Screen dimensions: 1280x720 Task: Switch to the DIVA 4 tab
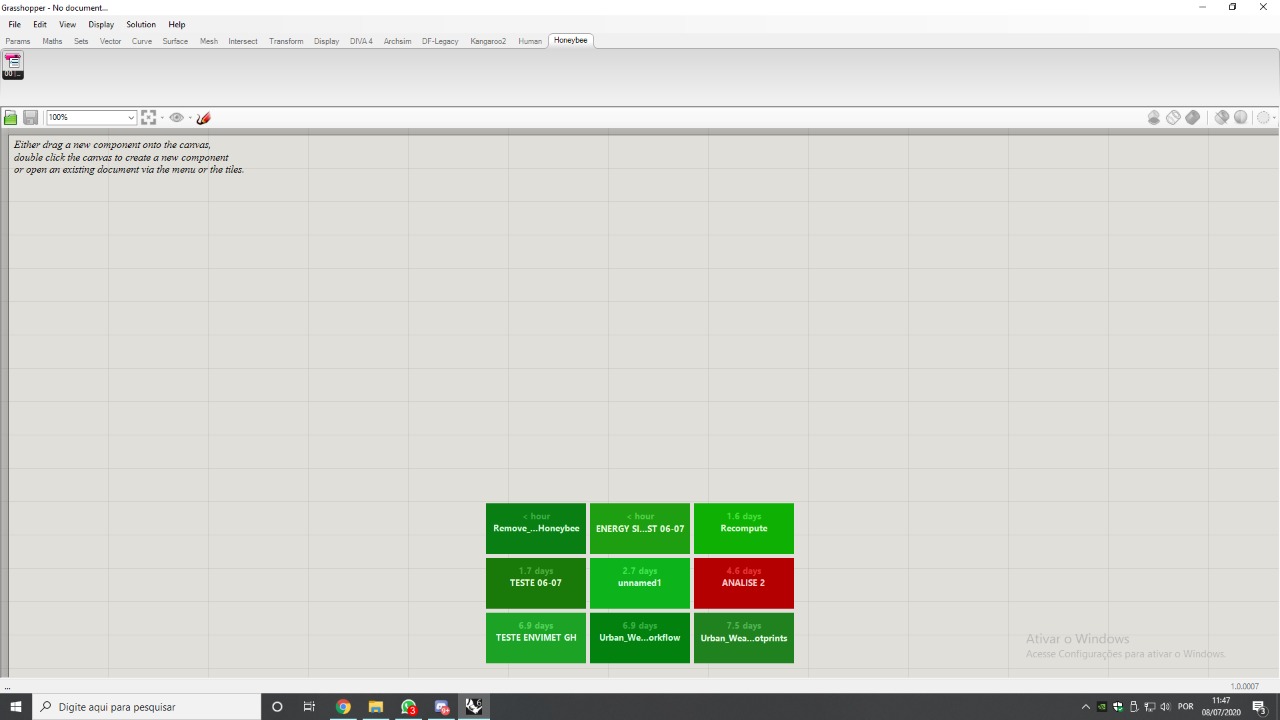click(x=361, y=41)
